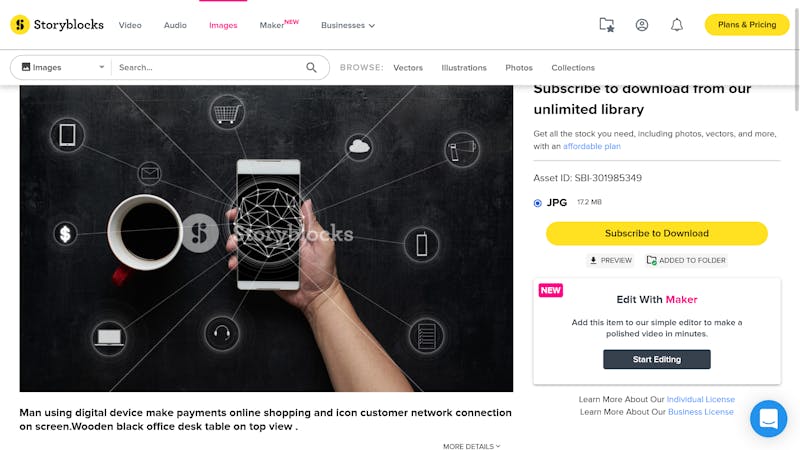Image resolution: width=800 pixels, height=450 pixels.
Task: Open the favorites folder icon in header
Action: pyautogui.click(x=607, y=24)
